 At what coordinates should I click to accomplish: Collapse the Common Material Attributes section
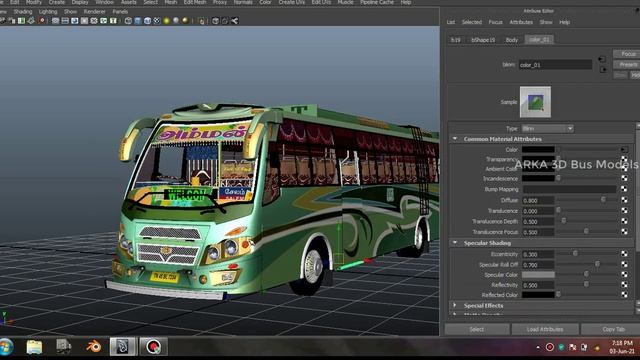coord(455,139)
